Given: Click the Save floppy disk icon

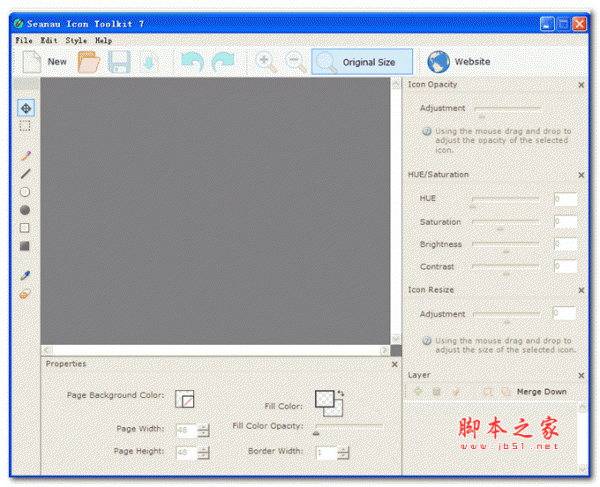Looking at the screenshot, I should 119,62.
